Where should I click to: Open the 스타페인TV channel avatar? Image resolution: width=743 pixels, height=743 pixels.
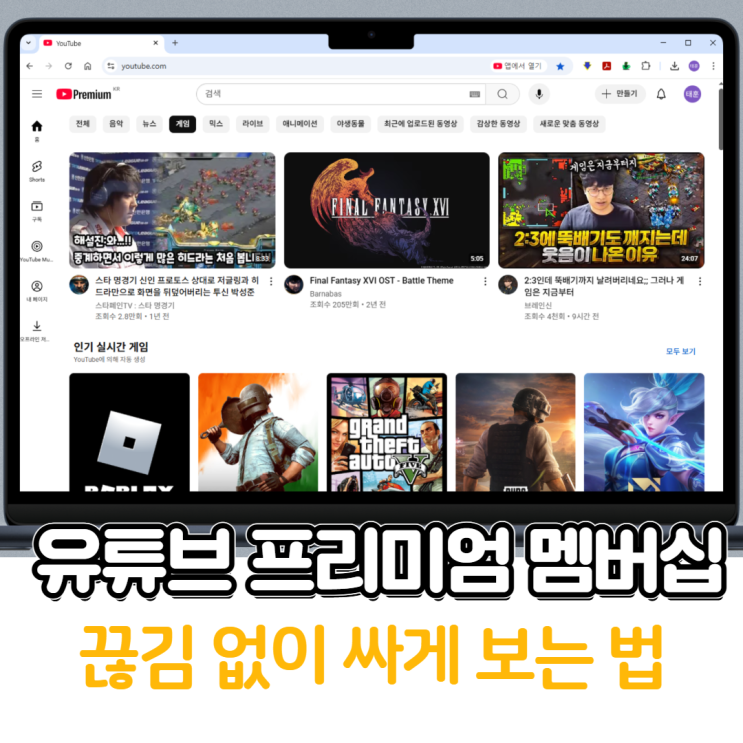coord(79,285)
